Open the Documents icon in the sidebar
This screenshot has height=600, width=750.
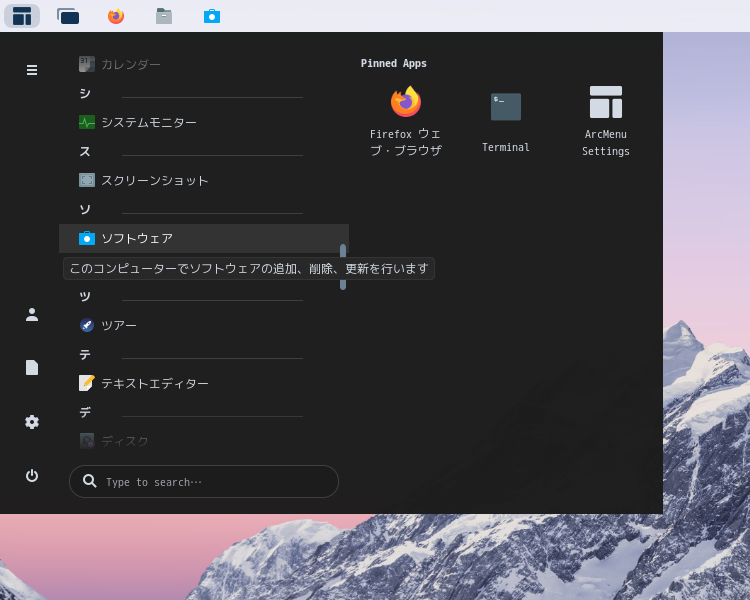32,368
